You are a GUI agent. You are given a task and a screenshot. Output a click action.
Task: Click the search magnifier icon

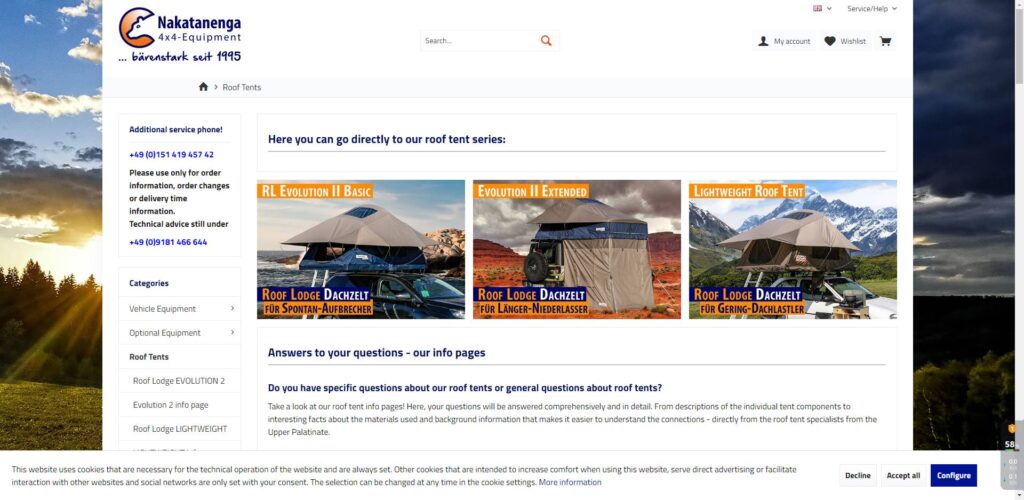[x=546, y=40]
